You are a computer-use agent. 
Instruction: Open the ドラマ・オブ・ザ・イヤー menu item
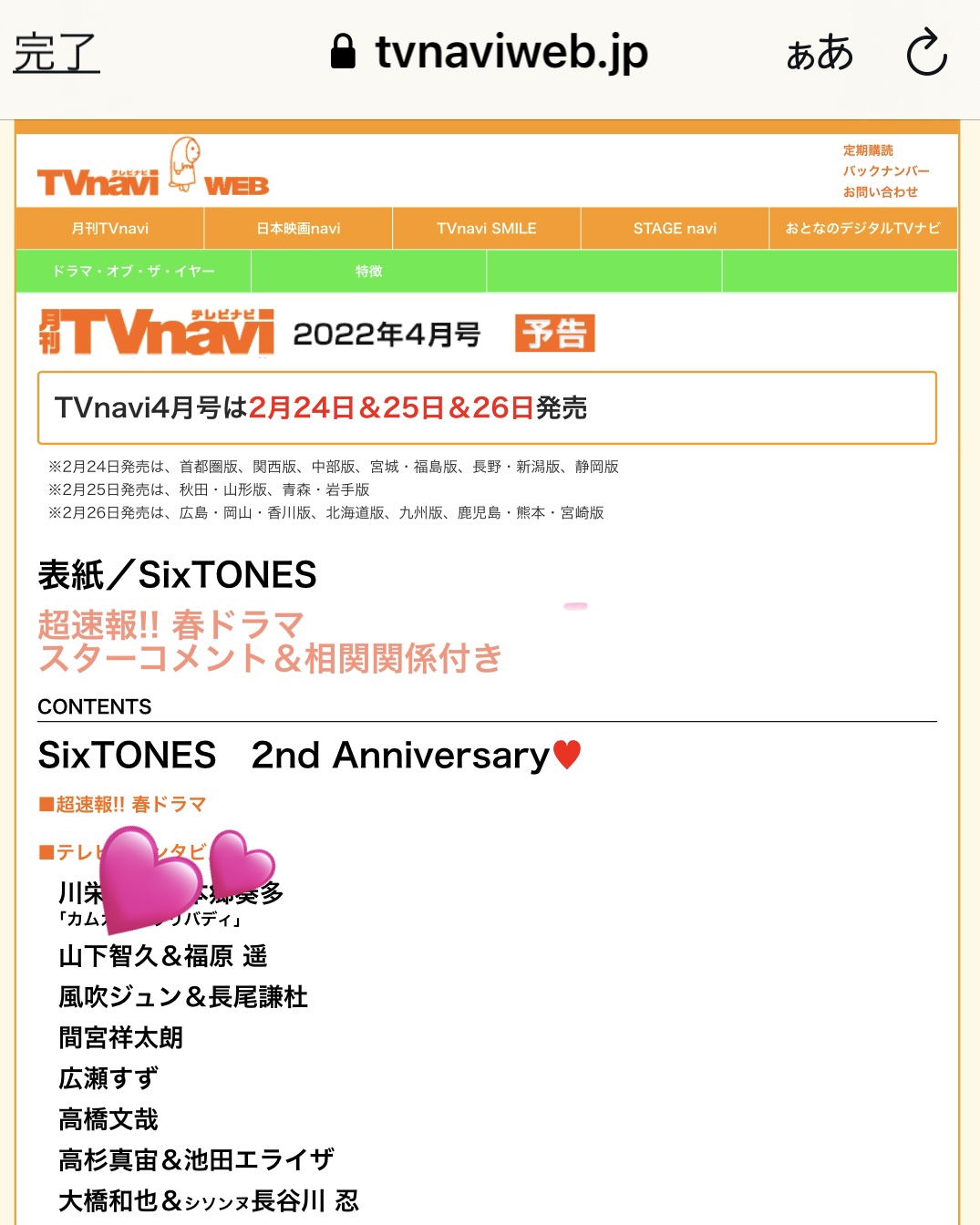(x=133, y=272)
